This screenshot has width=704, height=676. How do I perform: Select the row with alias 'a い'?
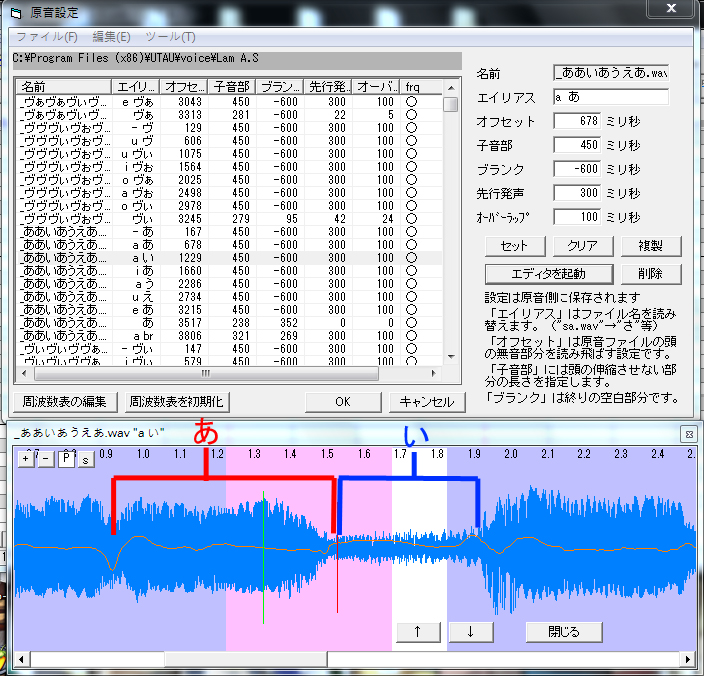pyautogui.click(x=229, y=258)
